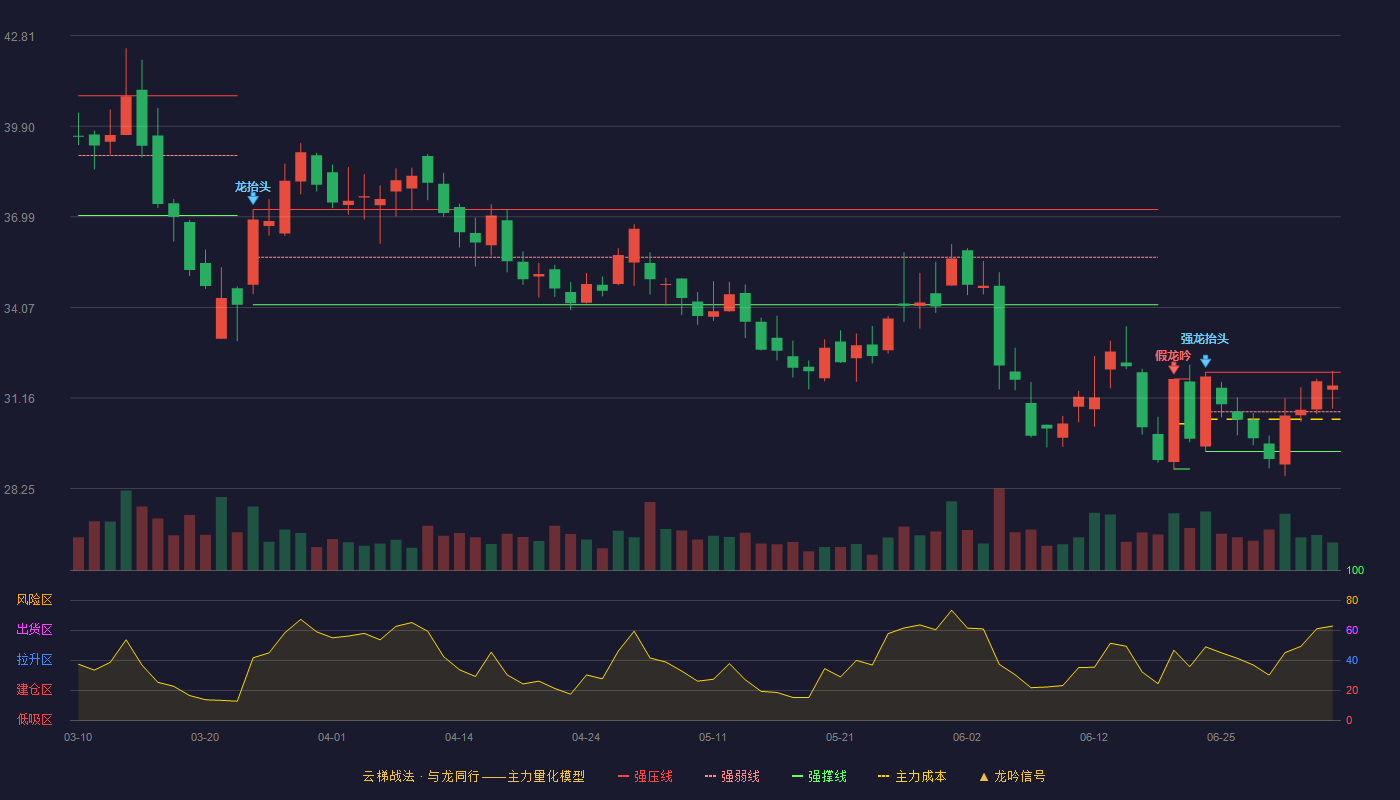Click the 31.16 price axis label
1400x800 pixels.
pos(19,399)
